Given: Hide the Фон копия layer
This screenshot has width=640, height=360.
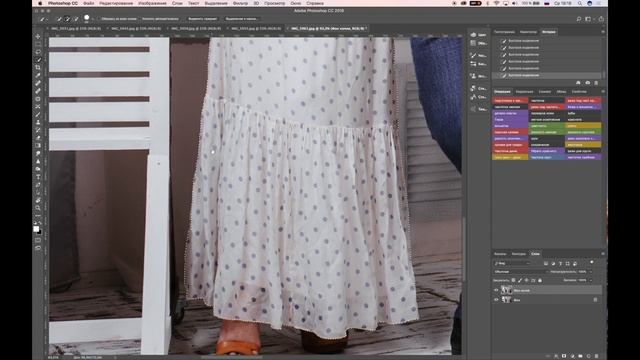Looking at the screenshot, I should click(496, 290).
